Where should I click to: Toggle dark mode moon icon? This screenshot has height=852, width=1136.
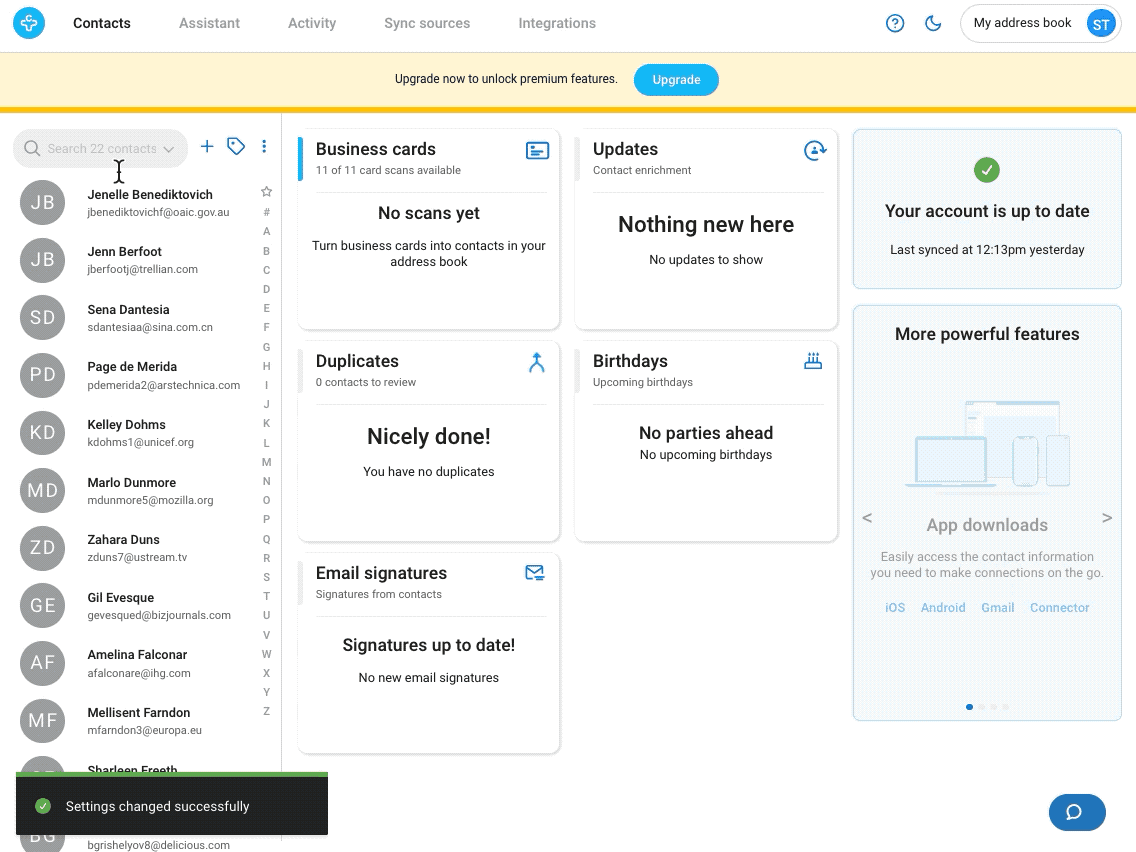click(x=933, y=23)
